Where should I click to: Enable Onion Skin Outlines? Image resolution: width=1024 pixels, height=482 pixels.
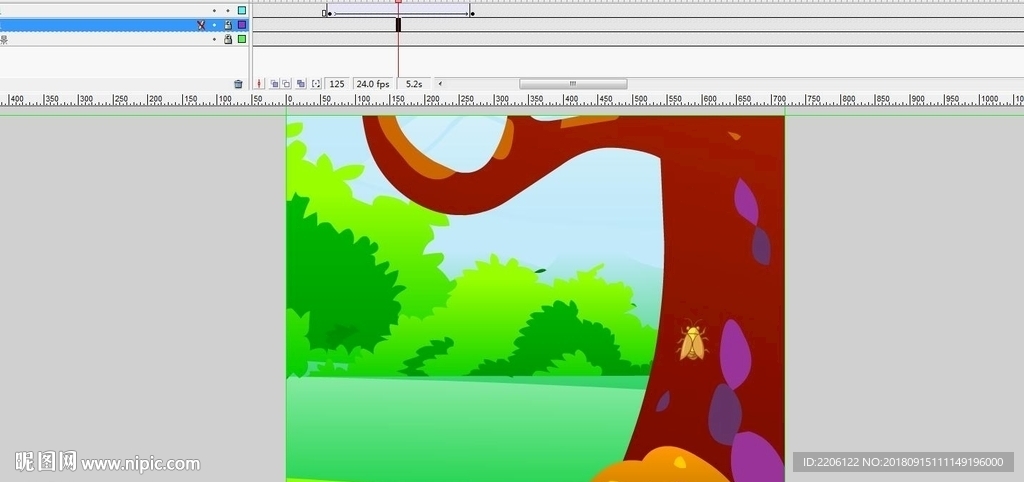[x=286, y=84]
